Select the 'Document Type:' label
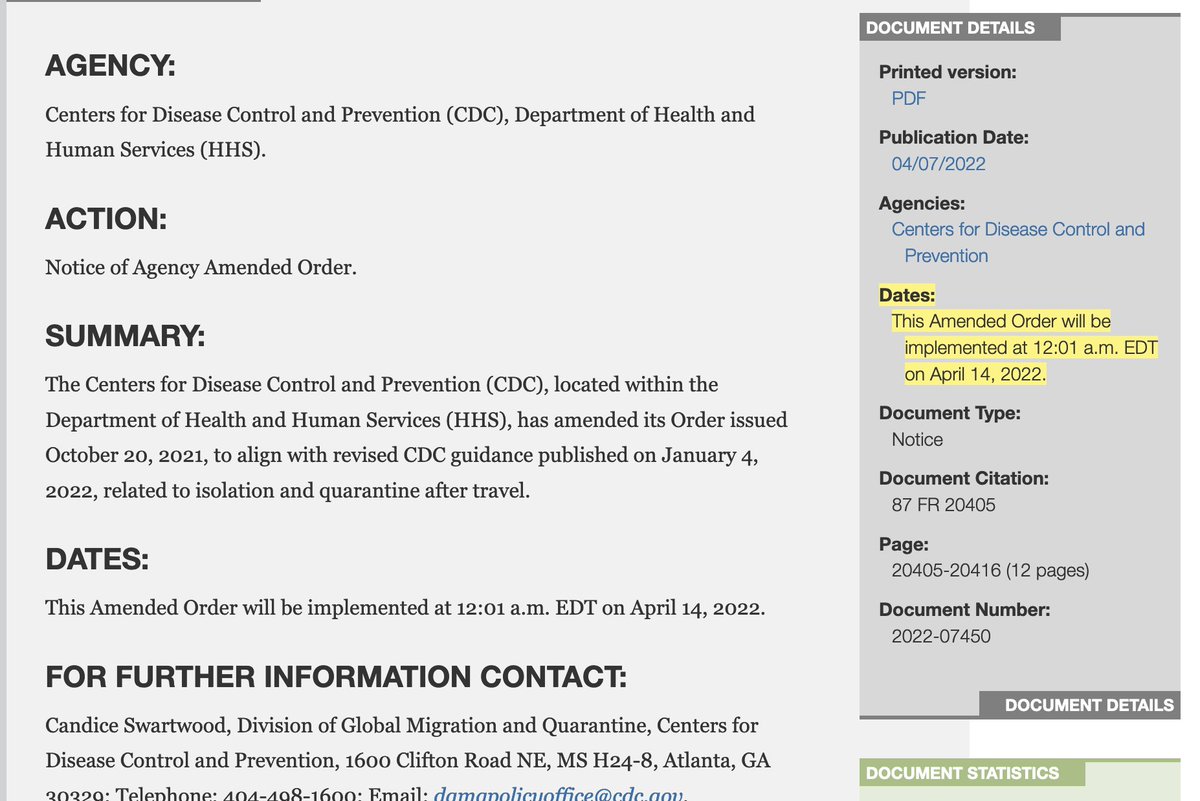The width and height of the screenshot is (1200, 801). point(950,412)
